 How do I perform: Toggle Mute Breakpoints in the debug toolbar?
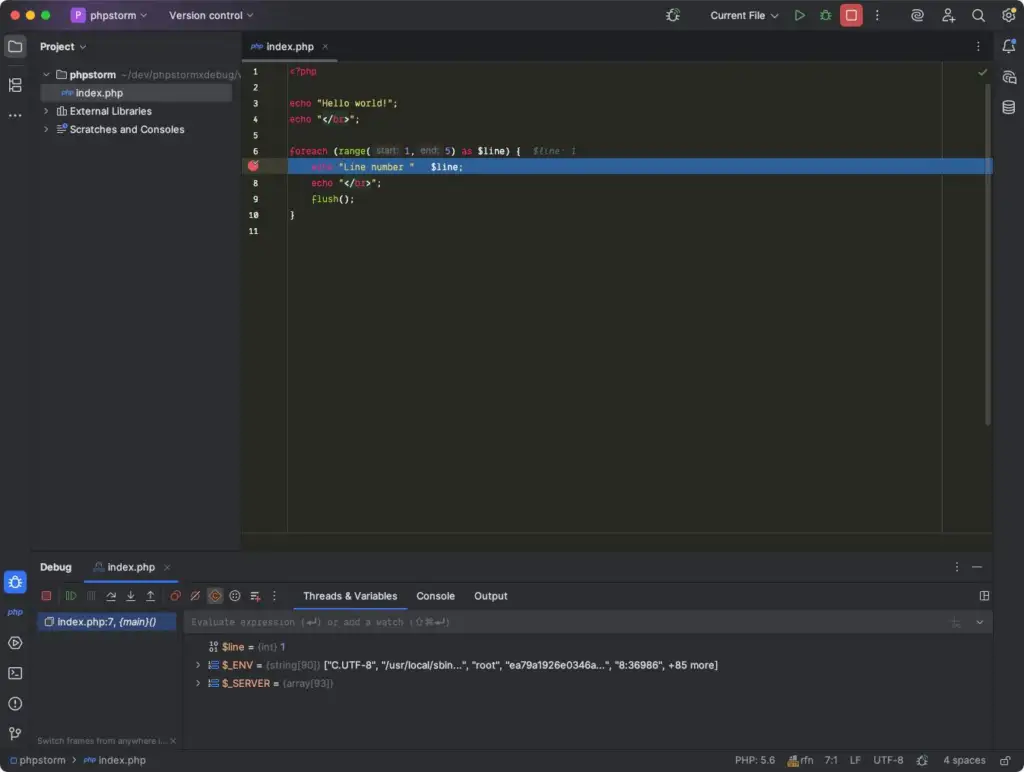coord(195,596)
